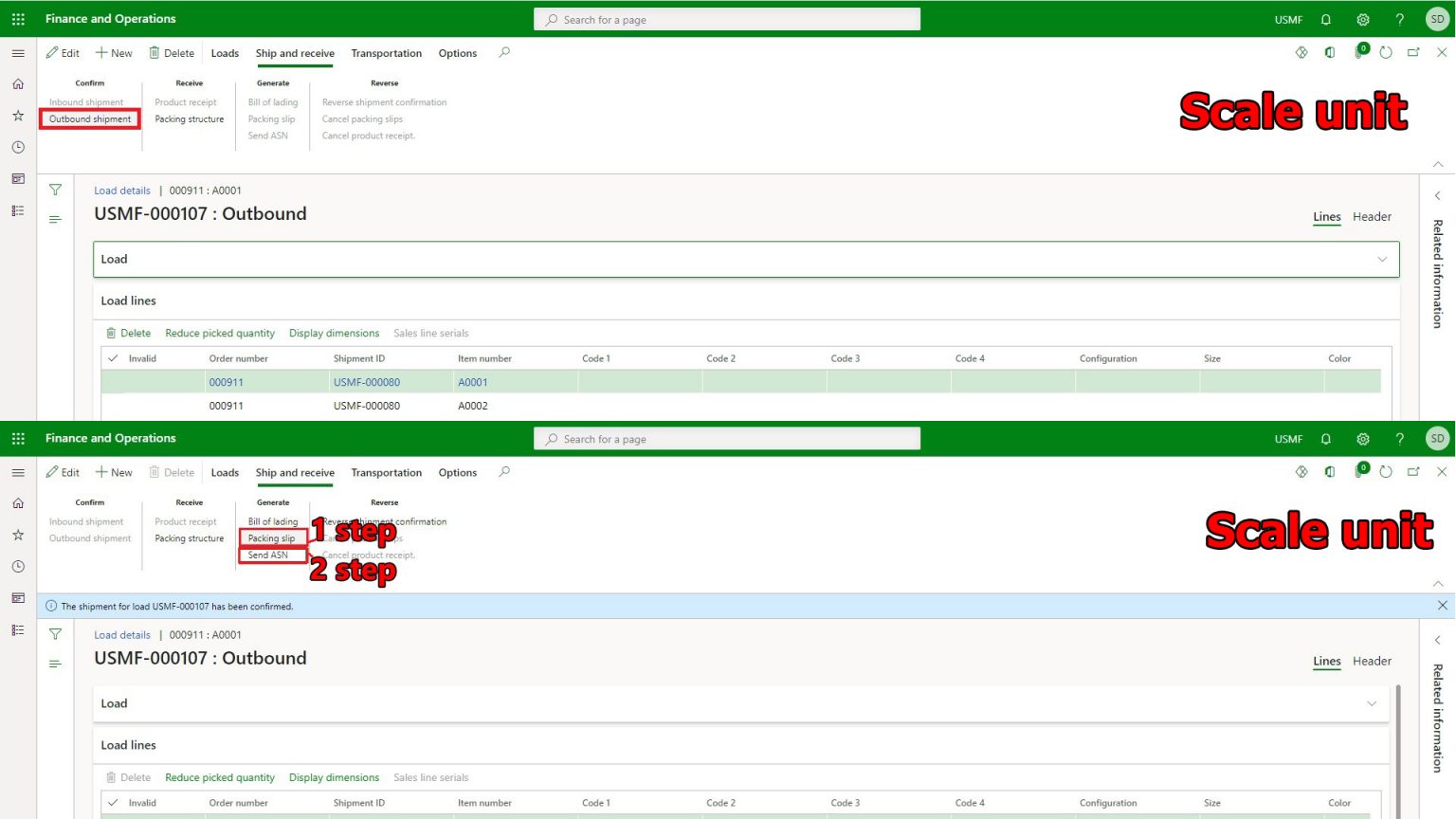Open Load details link in bottom window
This screenshot has height=819, width=1456.
pos(122,635)
